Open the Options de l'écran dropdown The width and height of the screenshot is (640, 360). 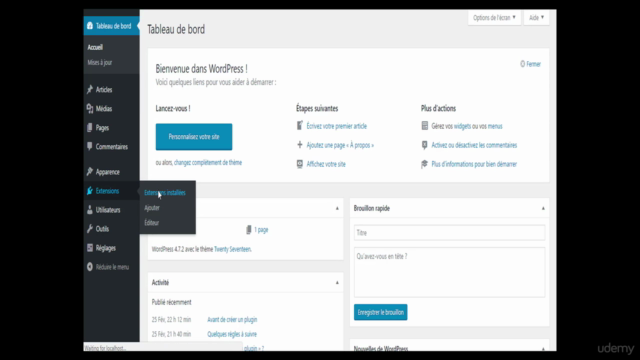(494, 18)
